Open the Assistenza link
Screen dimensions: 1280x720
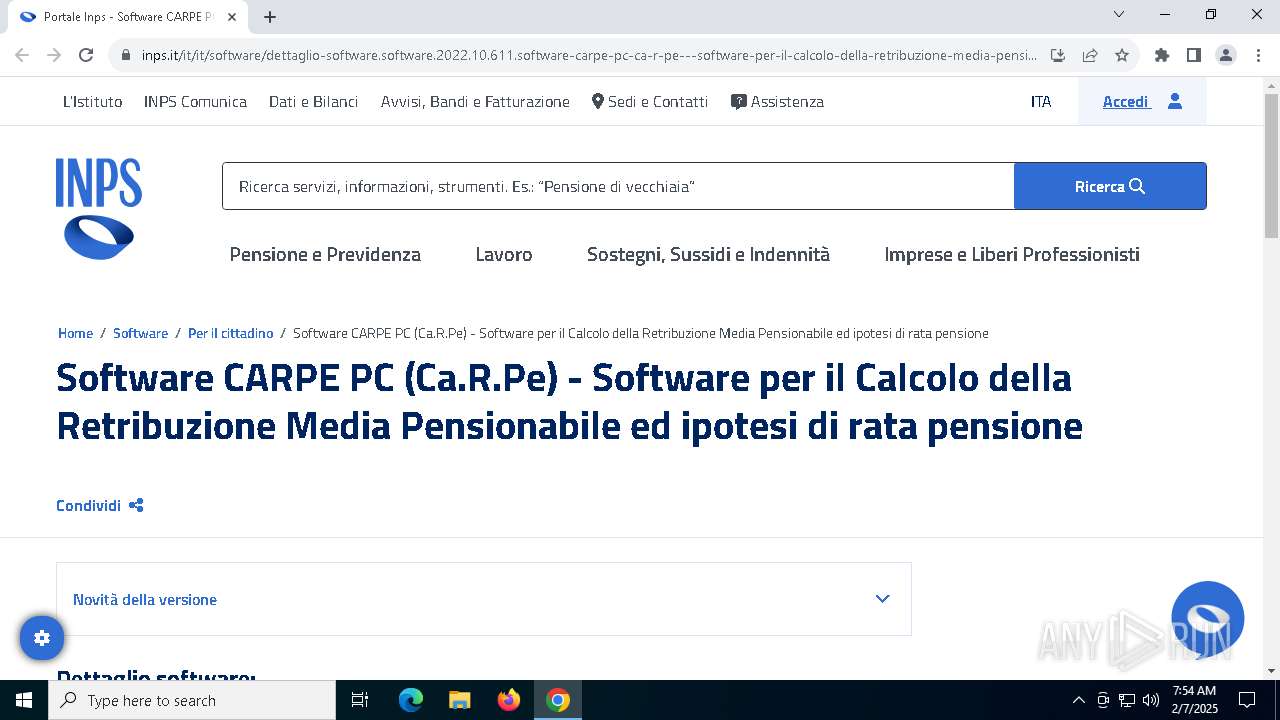[x=777, y=101]
